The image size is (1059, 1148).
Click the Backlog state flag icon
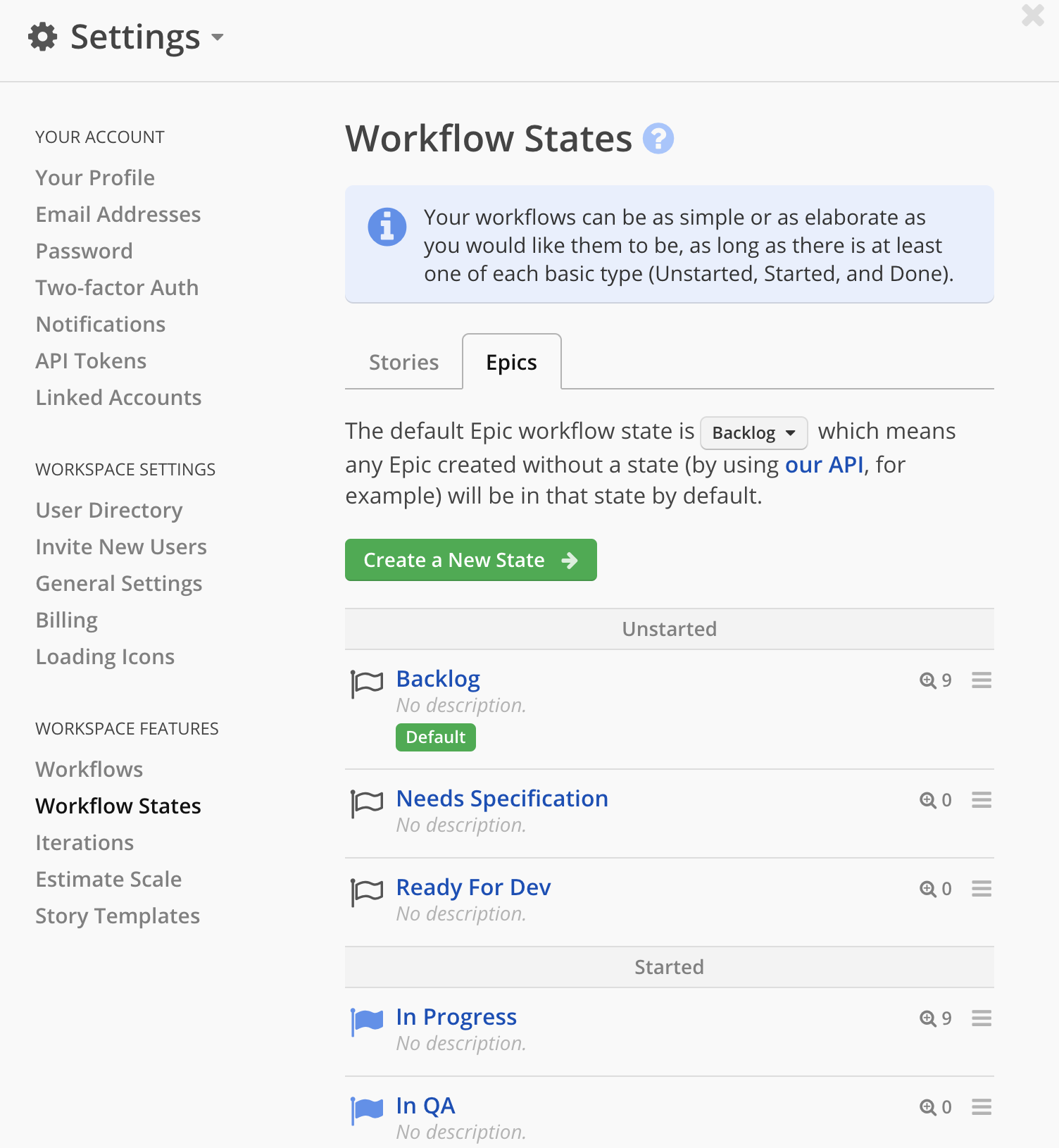click(367, 683)
